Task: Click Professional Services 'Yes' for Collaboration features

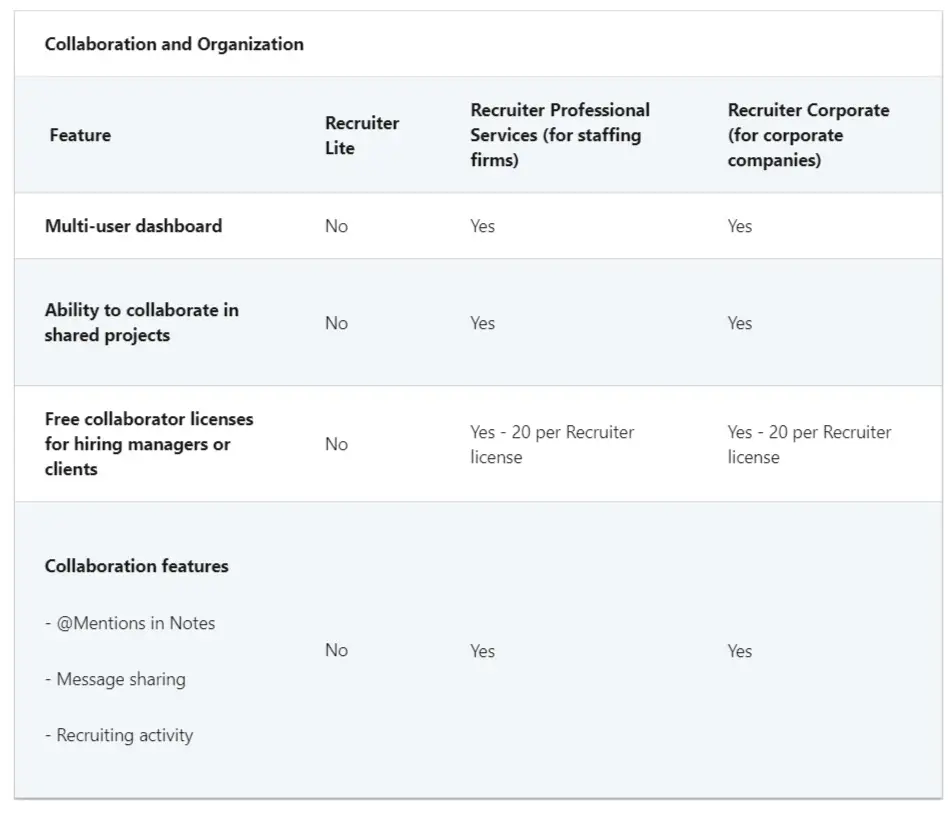Action: click(483, 651)
